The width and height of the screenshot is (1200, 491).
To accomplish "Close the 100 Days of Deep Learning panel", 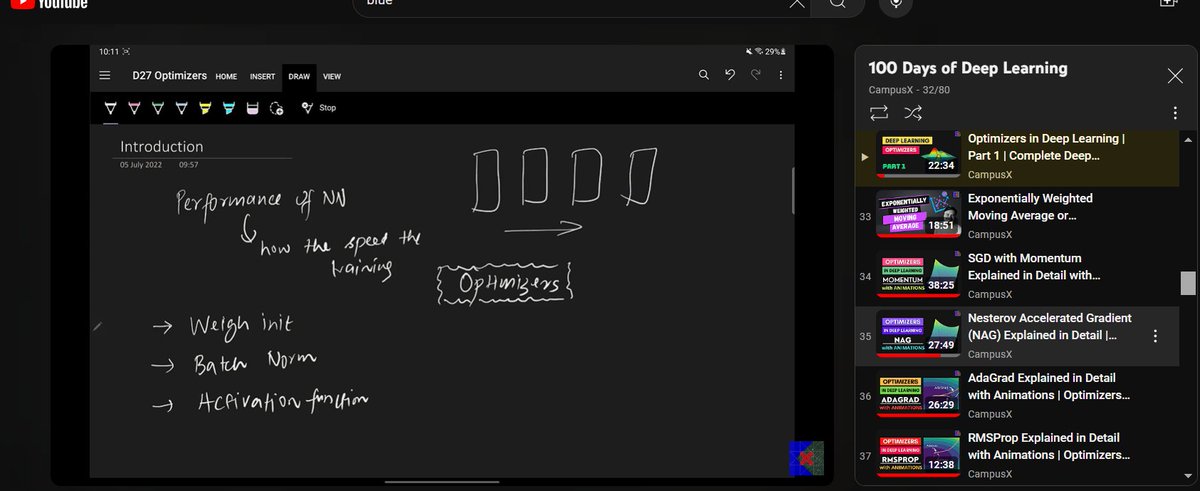I will pyautogui.click(x=1175, y=76).
